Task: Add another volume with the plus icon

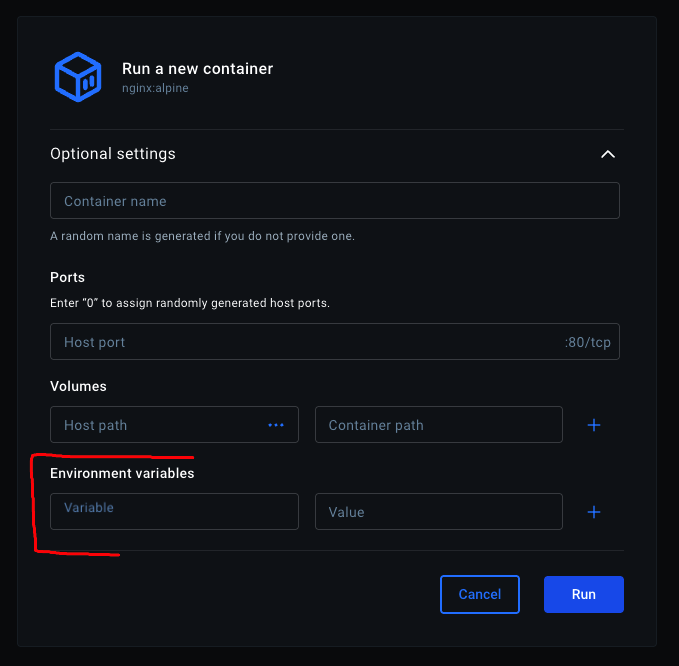Action: pos(593,425)
